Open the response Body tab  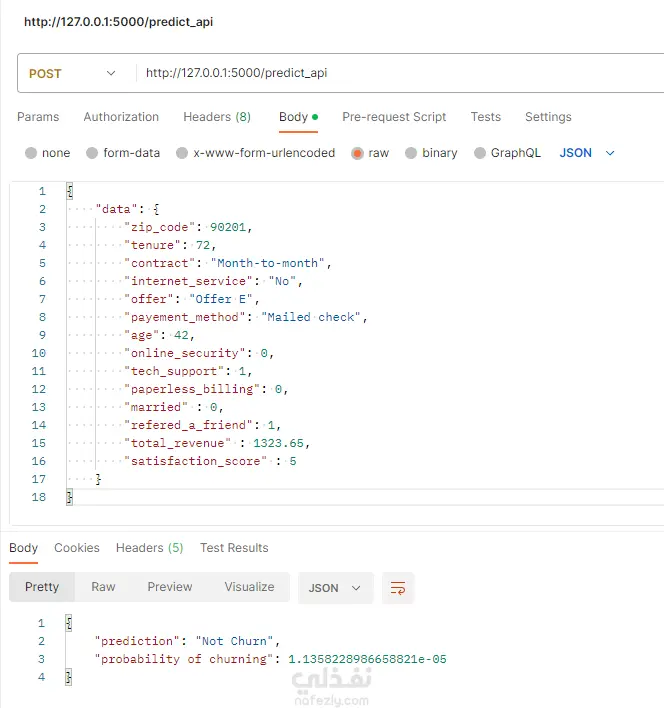(x=23, y=548)
